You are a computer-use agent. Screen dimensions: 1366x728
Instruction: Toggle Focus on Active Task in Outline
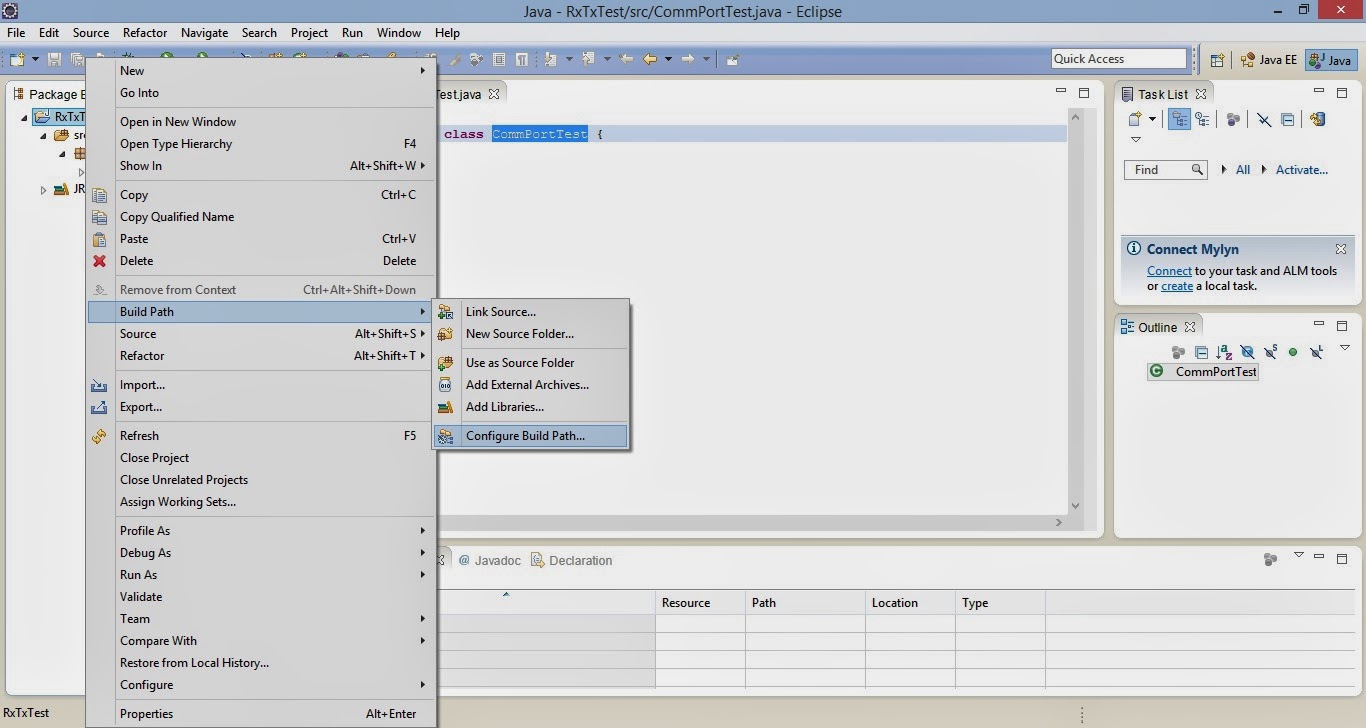click(1178, 352)
